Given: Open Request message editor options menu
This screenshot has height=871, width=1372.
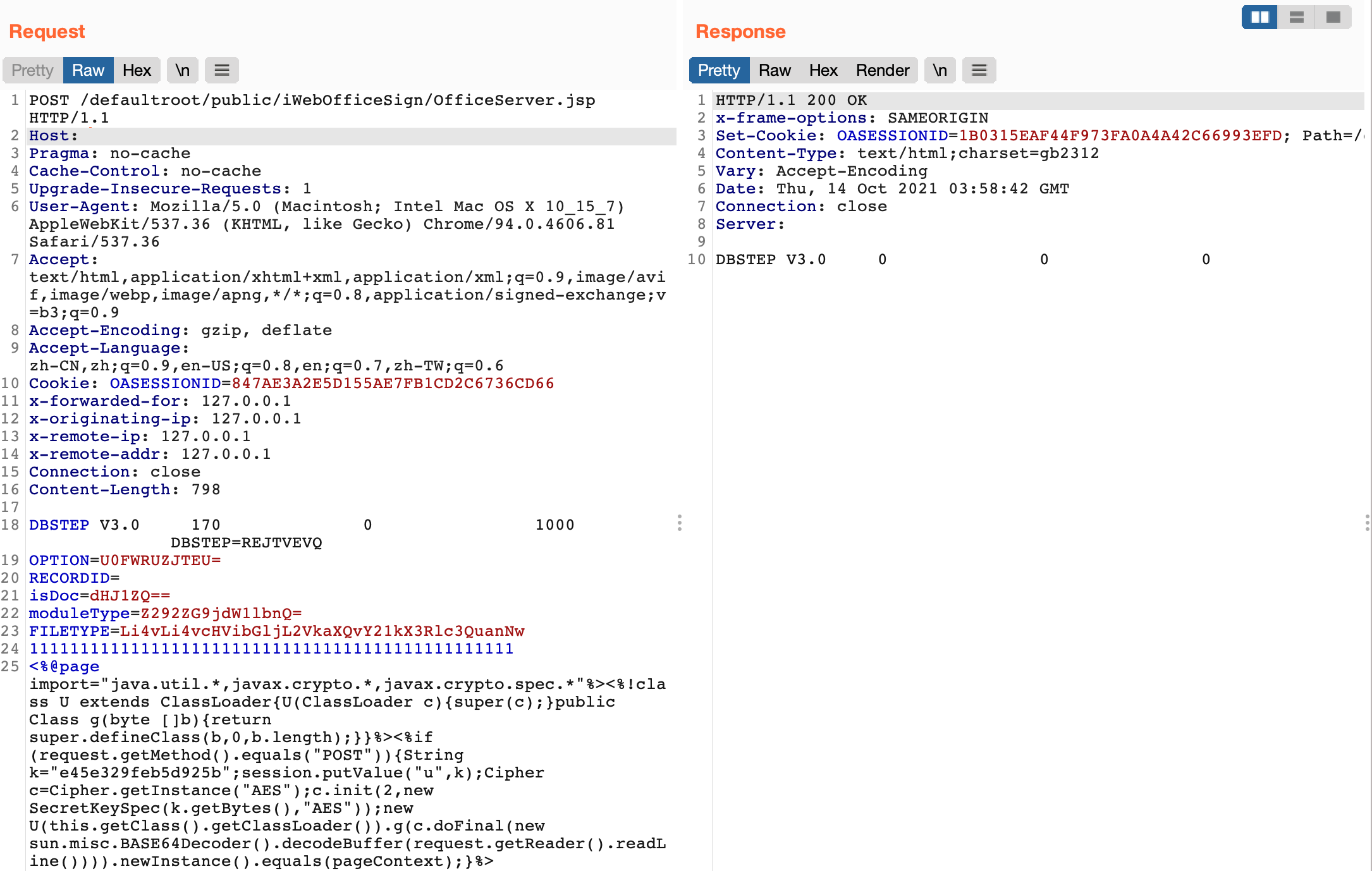Looking at the screenshot, I should tap(222, 70).
